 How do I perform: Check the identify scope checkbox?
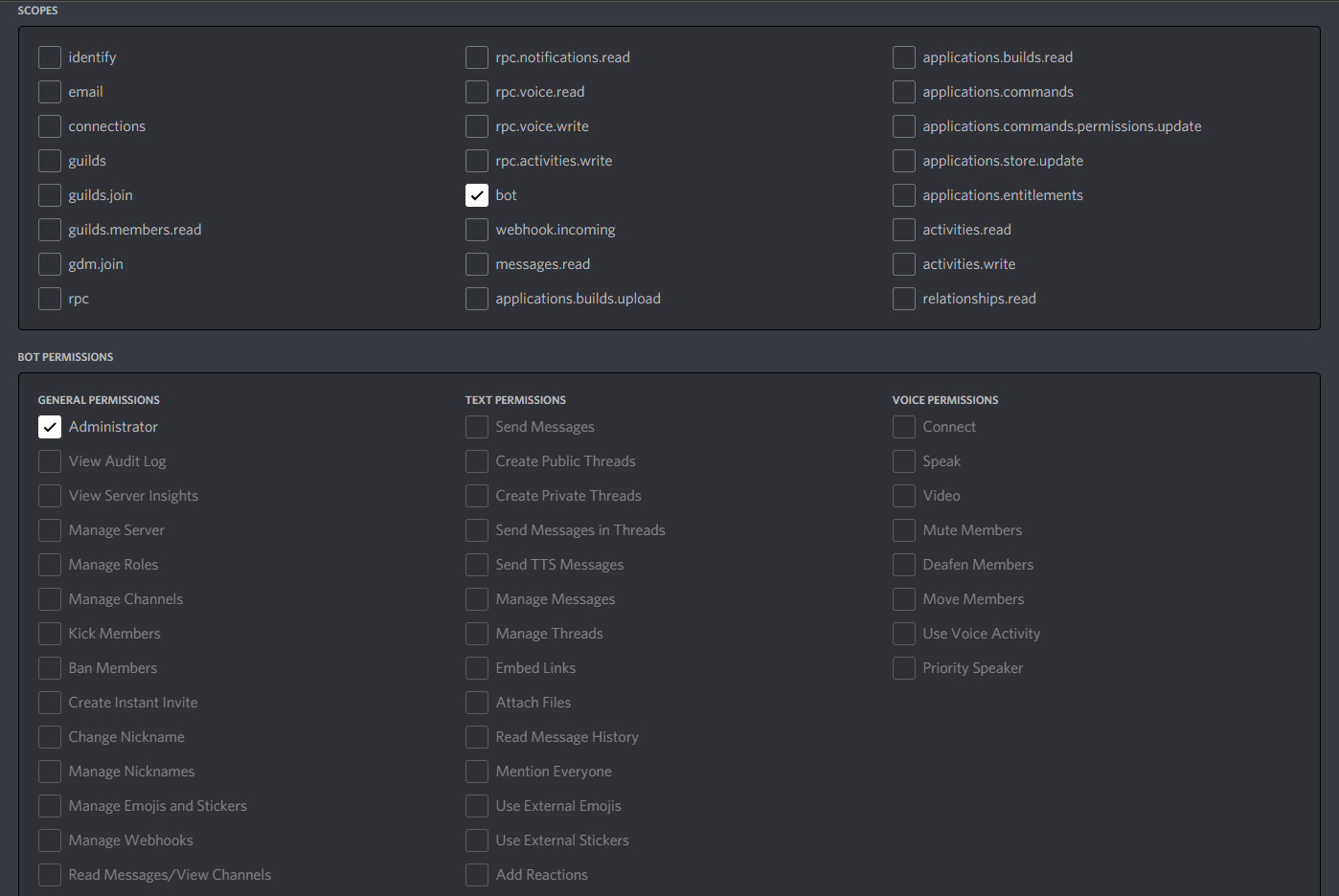(50, 57)
